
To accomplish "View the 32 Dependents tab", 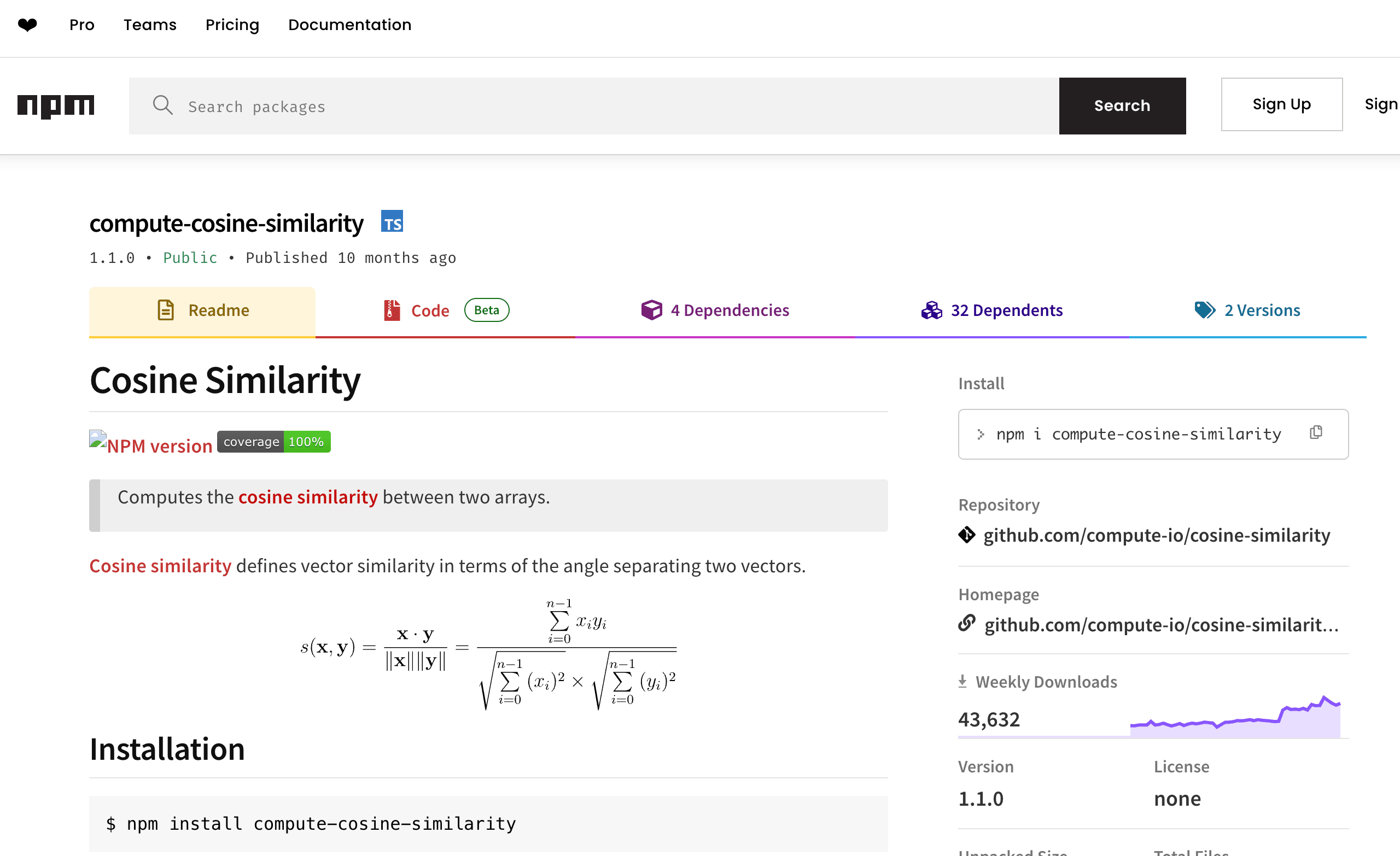I will [x=991, y=310].
